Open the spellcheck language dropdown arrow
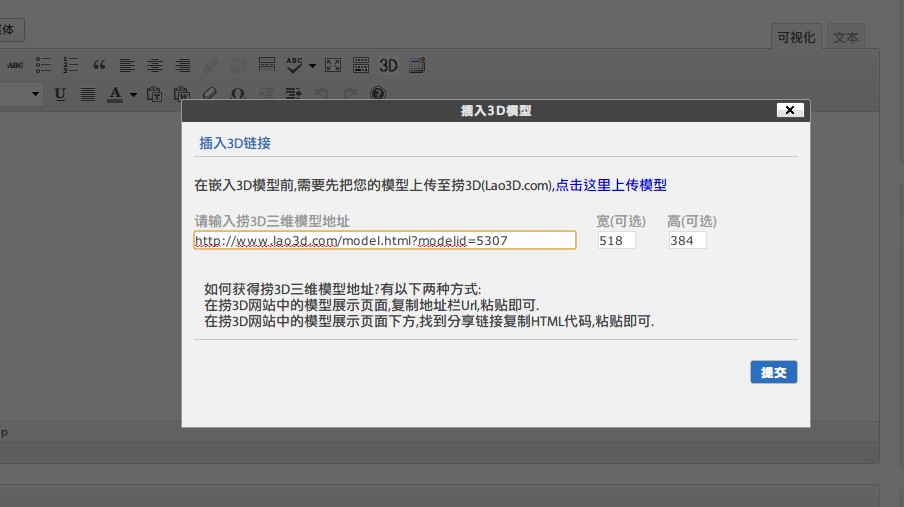 point(312,66)
